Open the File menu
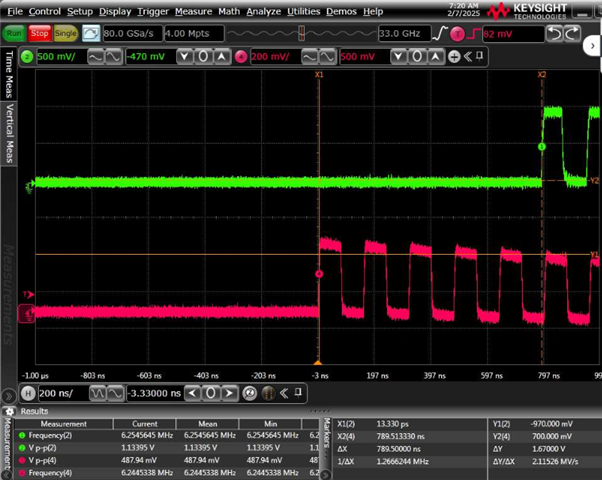This screenshot has width=602, height=480. pos(15,12)
